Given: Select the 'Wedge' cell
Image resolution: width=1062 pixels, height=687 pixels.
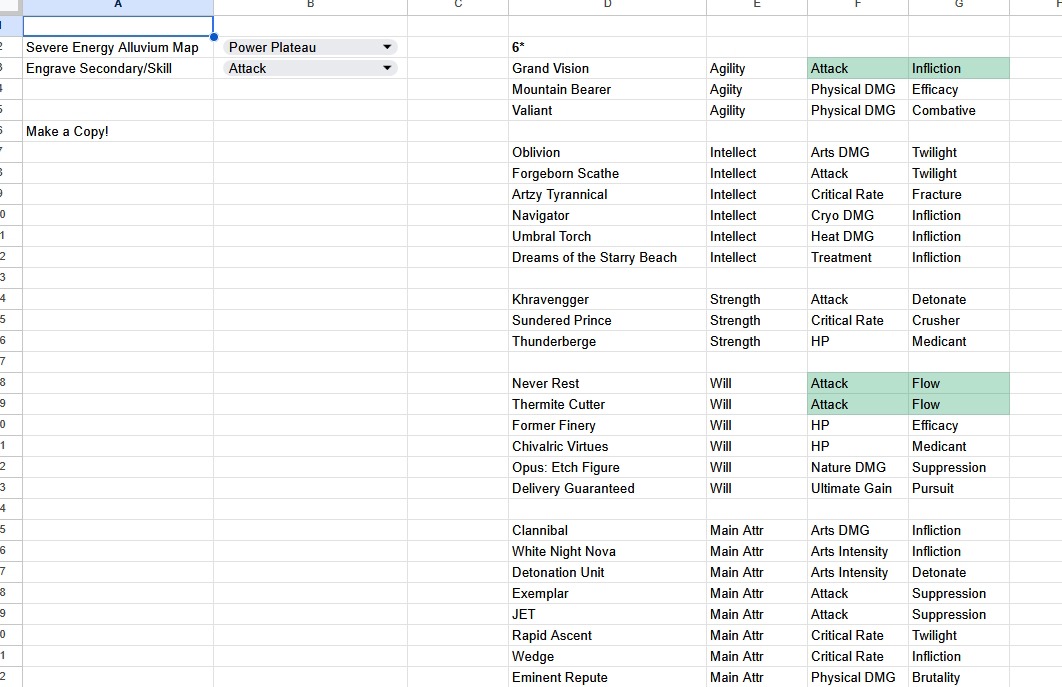Looking at the screenshot, I should [x=608, y=657].
